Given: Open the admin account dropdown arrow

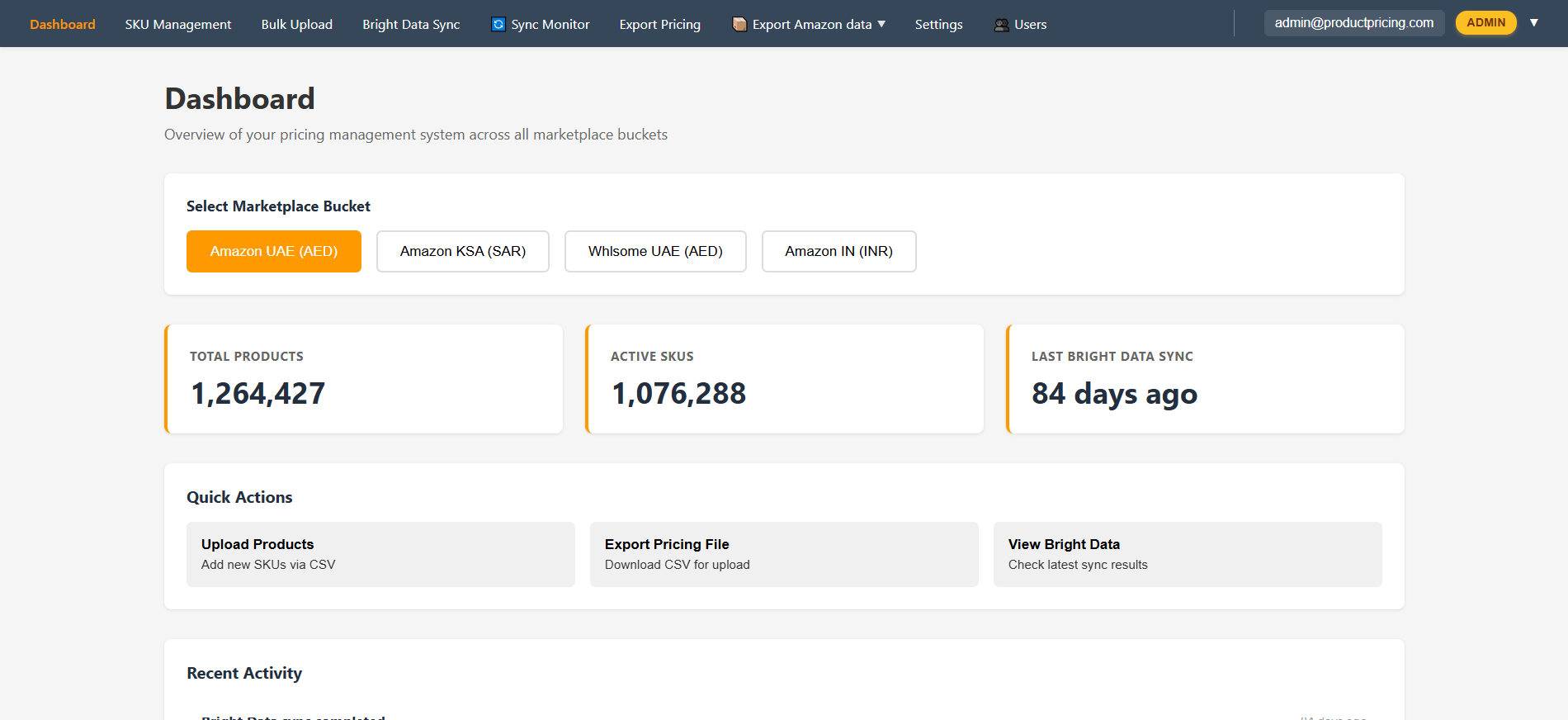Looking at the screenshot, I should (x=1534, y=23).
